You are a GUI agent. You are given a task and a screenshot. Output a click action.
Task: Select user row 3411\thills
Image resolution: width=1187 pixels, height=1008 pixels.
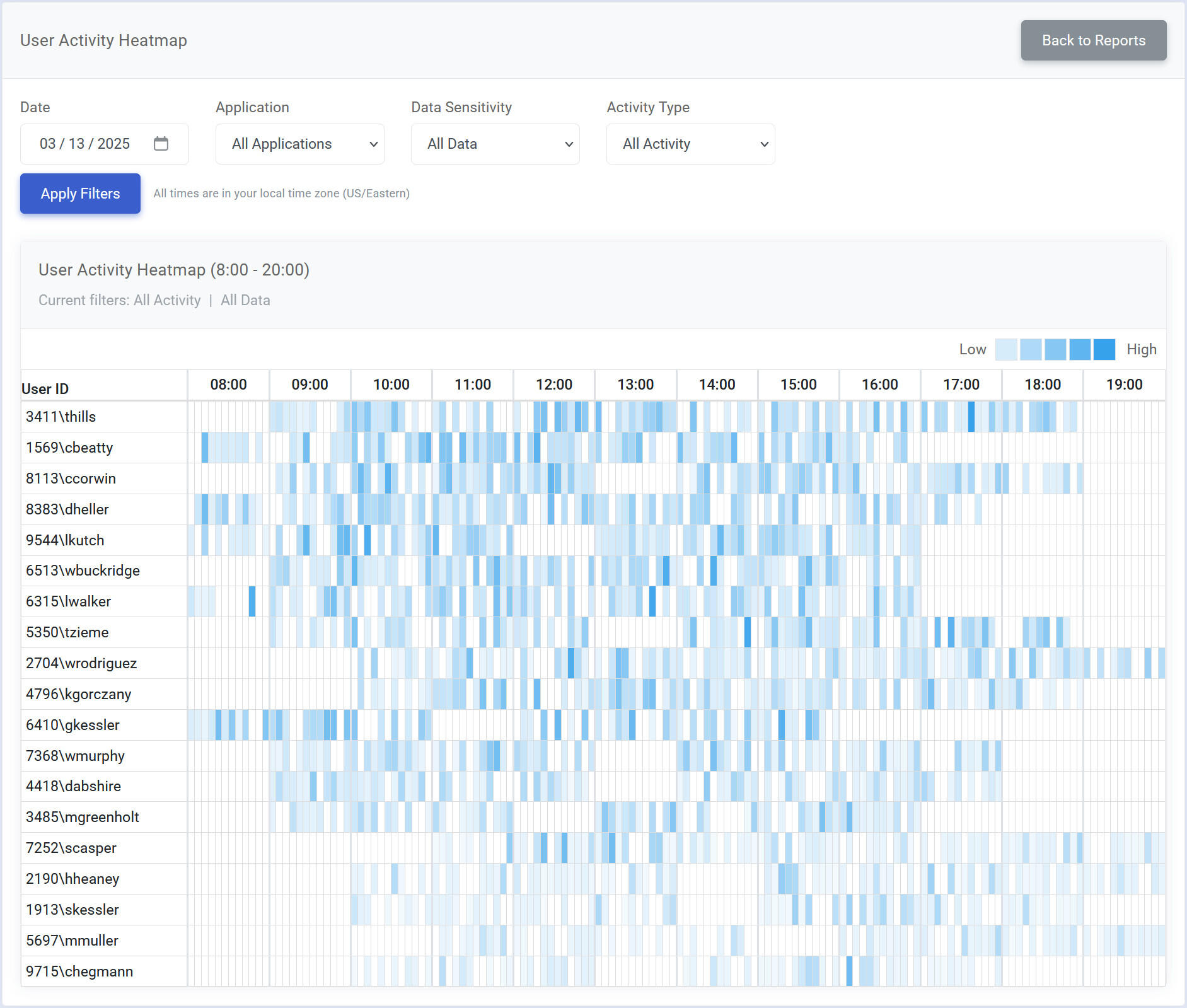pos(61,417)
